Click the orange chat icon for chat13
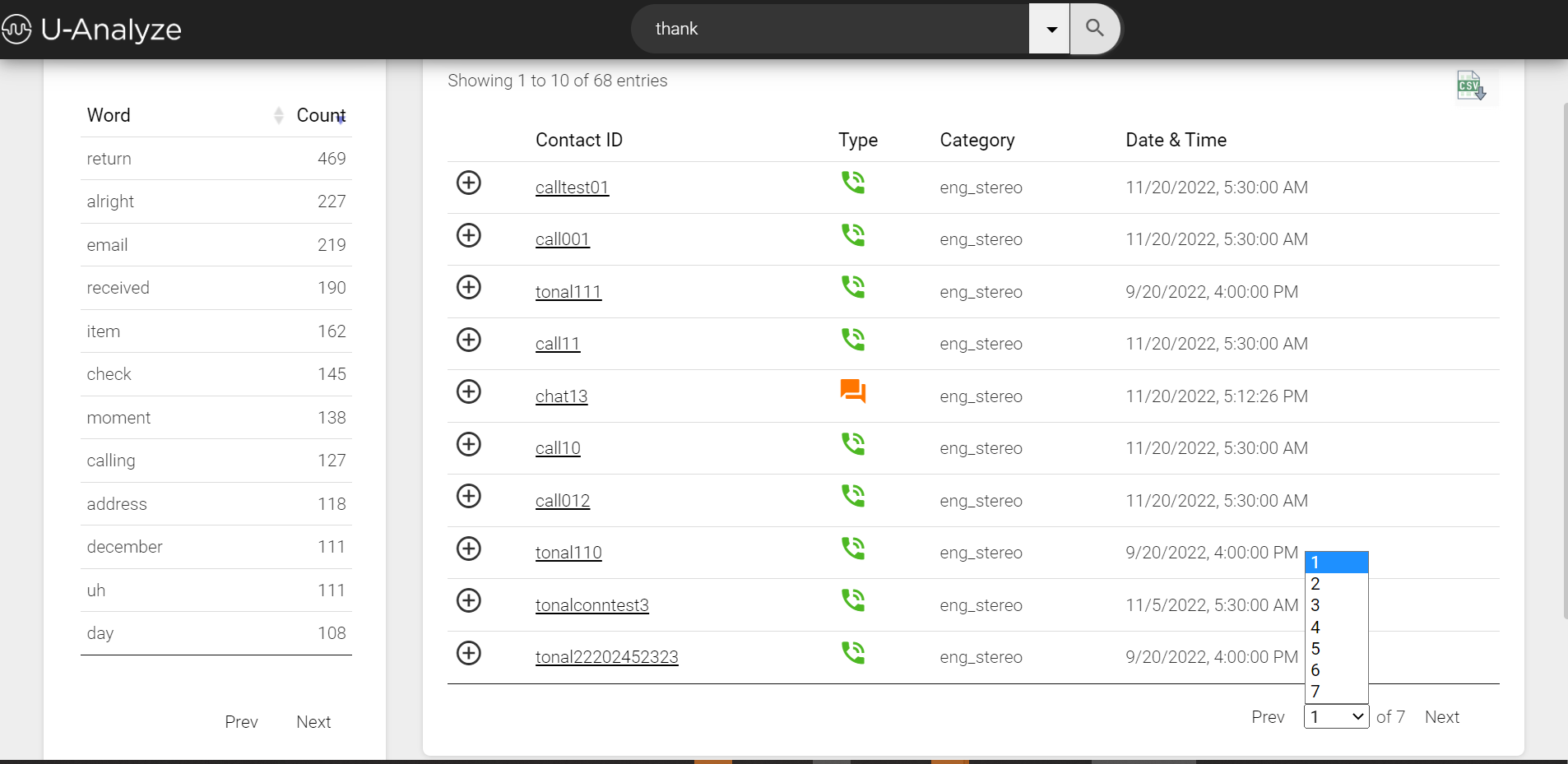Image resolution: width=1568 pixels, height=764 pixels. click(x=853, y=391)
